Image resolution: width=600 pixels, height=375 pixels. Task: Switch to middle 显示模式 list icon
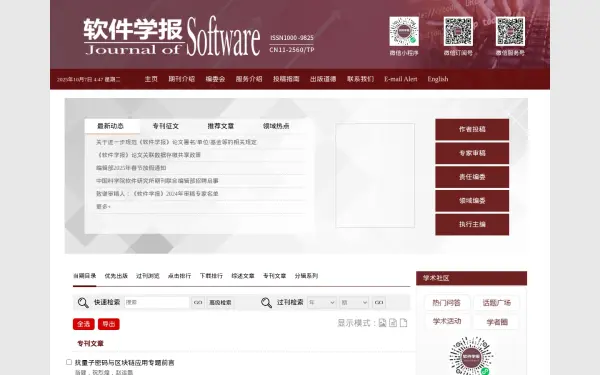pos(393,323)
